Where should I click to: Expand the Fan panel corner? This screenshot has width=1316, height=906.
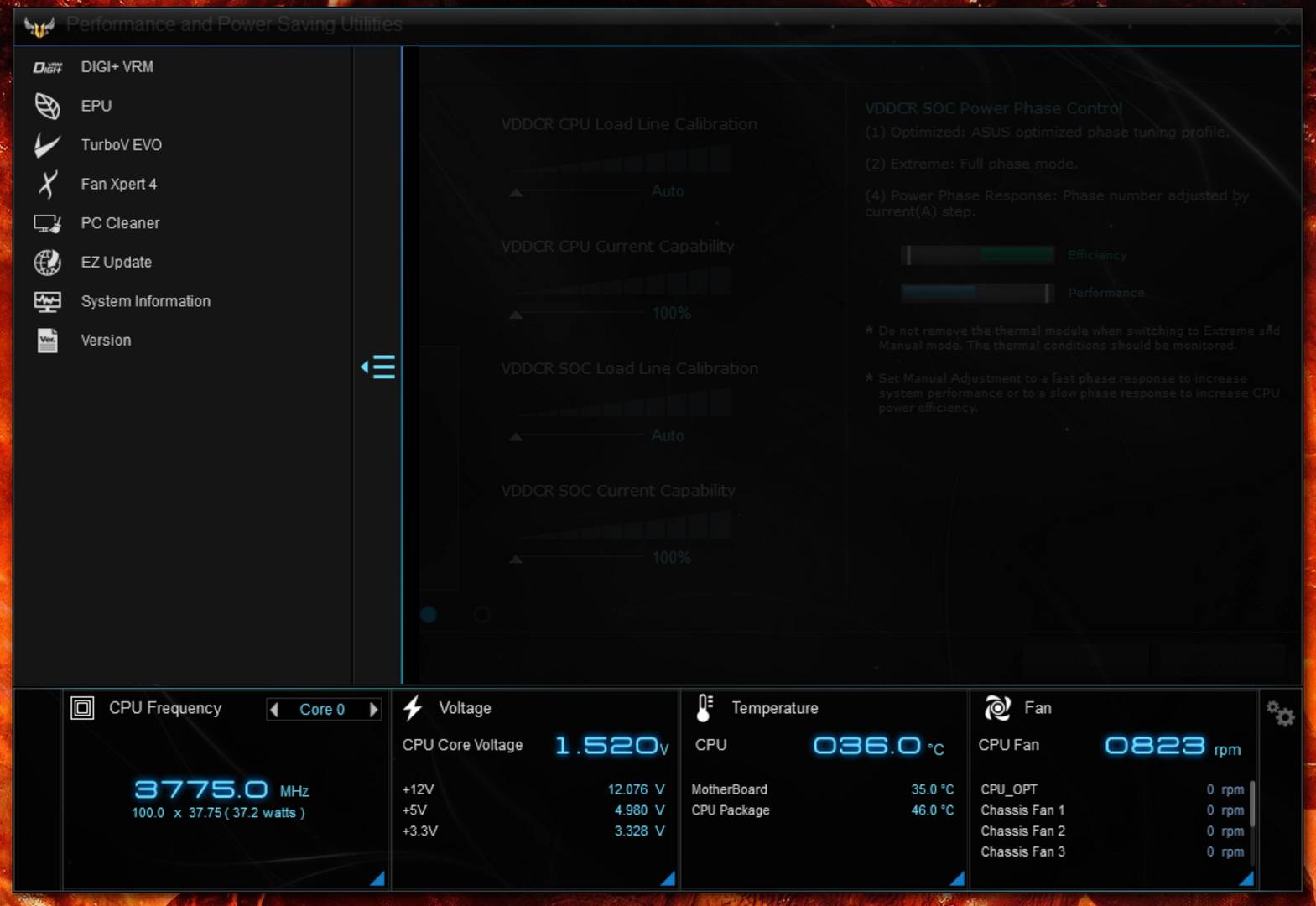click(1246, 878)
